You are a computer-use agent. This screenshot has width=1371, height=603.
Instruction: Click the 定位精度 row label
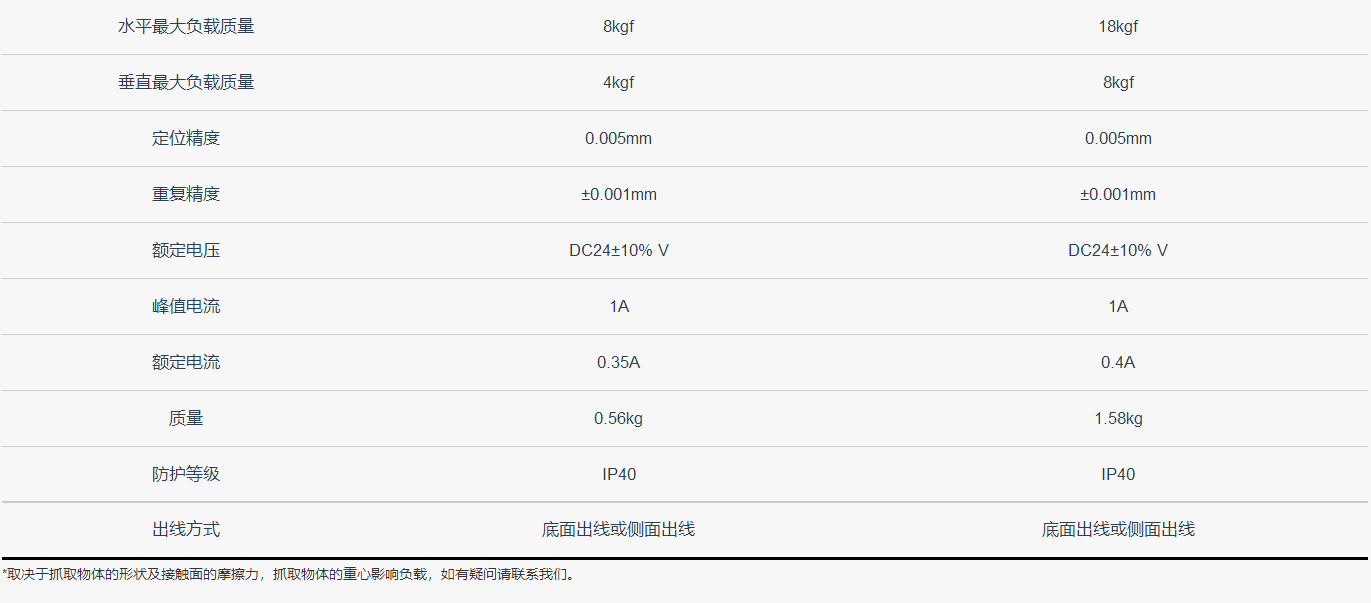tap(186, 139)
